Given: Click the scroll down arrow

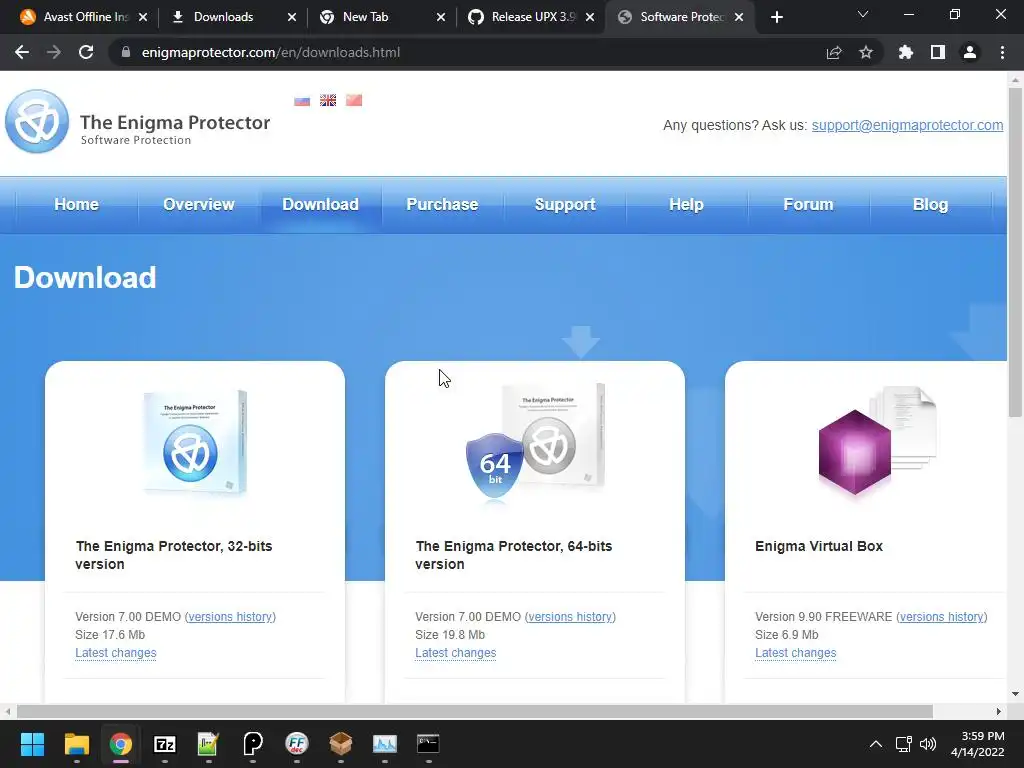Looking at the screenshot, I should click(x=1015, y=694).
